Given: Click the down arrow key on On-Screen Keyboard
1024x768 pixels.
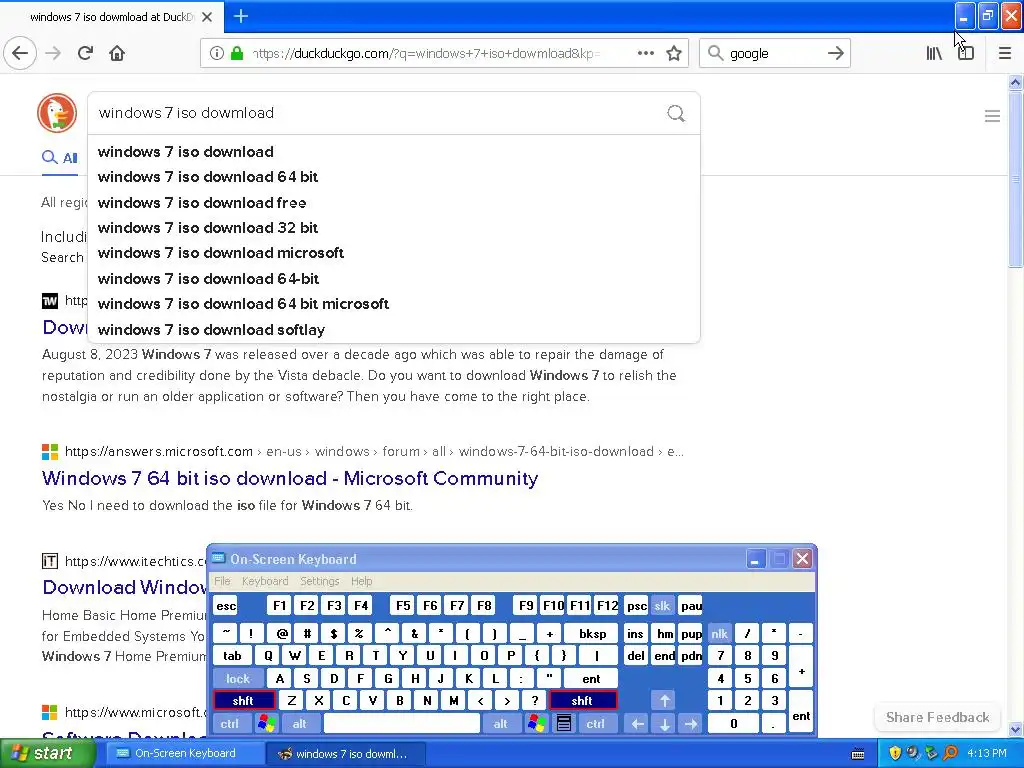Looking at the screenshot, I should click(x=664, y=724).
